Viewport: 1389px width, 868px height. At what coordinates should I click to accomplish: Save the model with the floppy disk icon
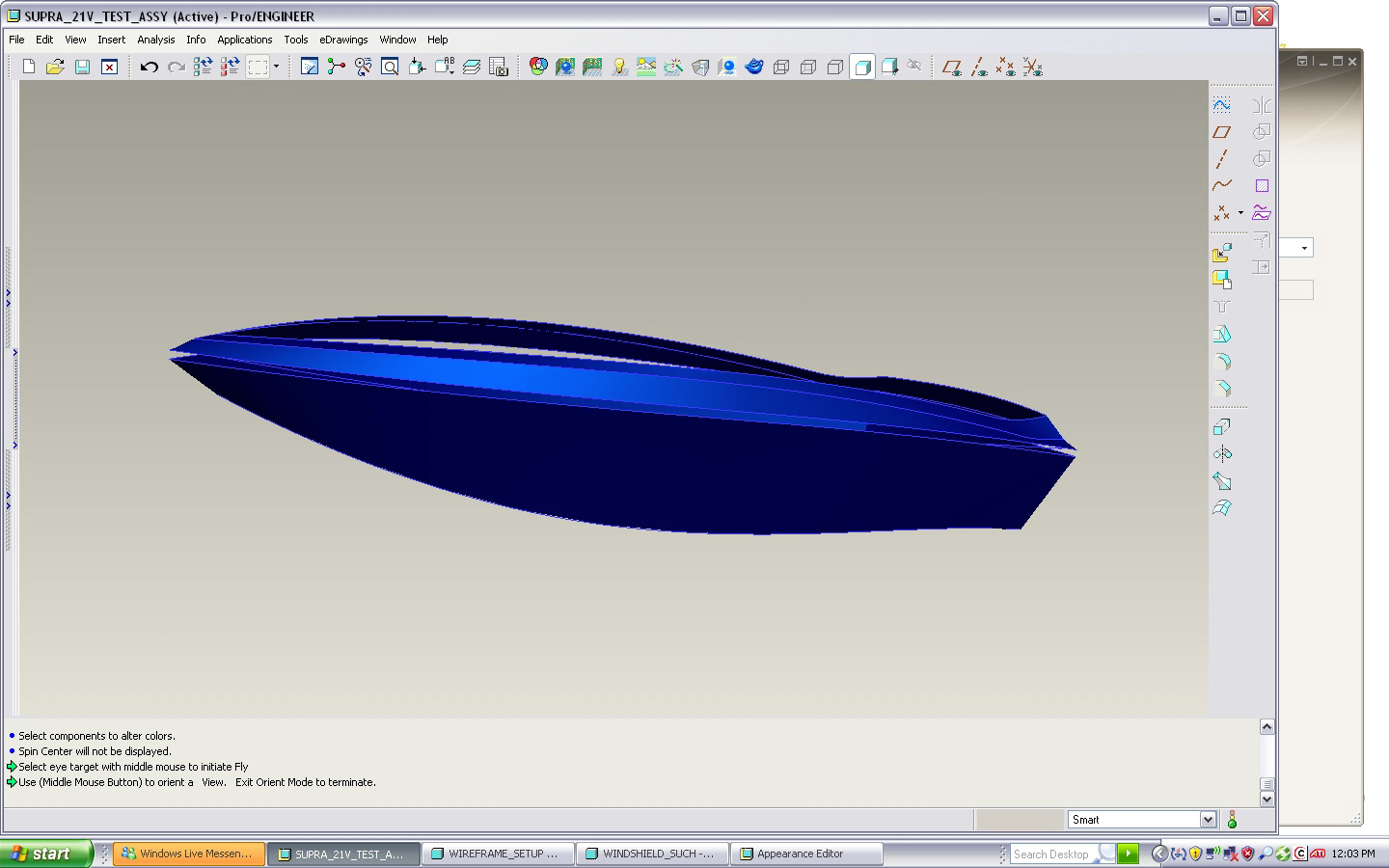point(83,67)
